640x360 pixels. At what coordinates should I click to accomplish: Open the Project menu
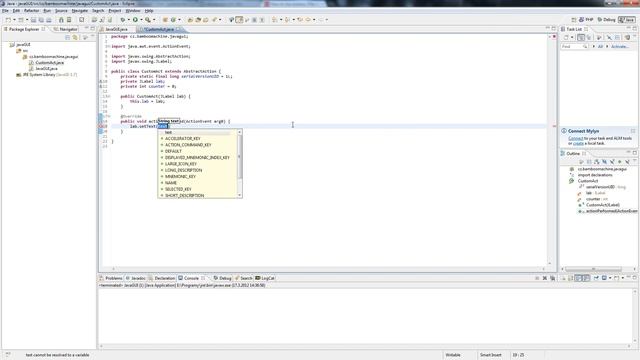pyautogui.click(x=115, y=11)
